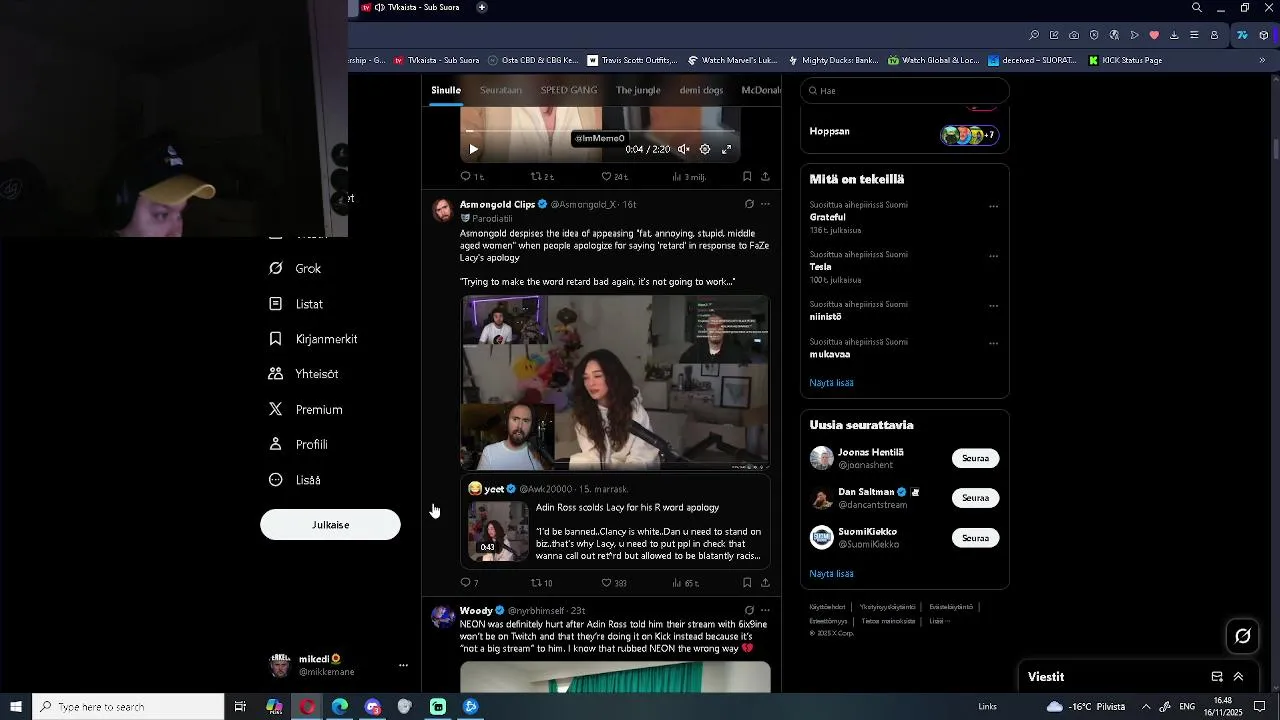Play the quoted yeet video thumbnail
Image resolution: width=1280 pixels, height=720 pixels.
tap(498, 530)
